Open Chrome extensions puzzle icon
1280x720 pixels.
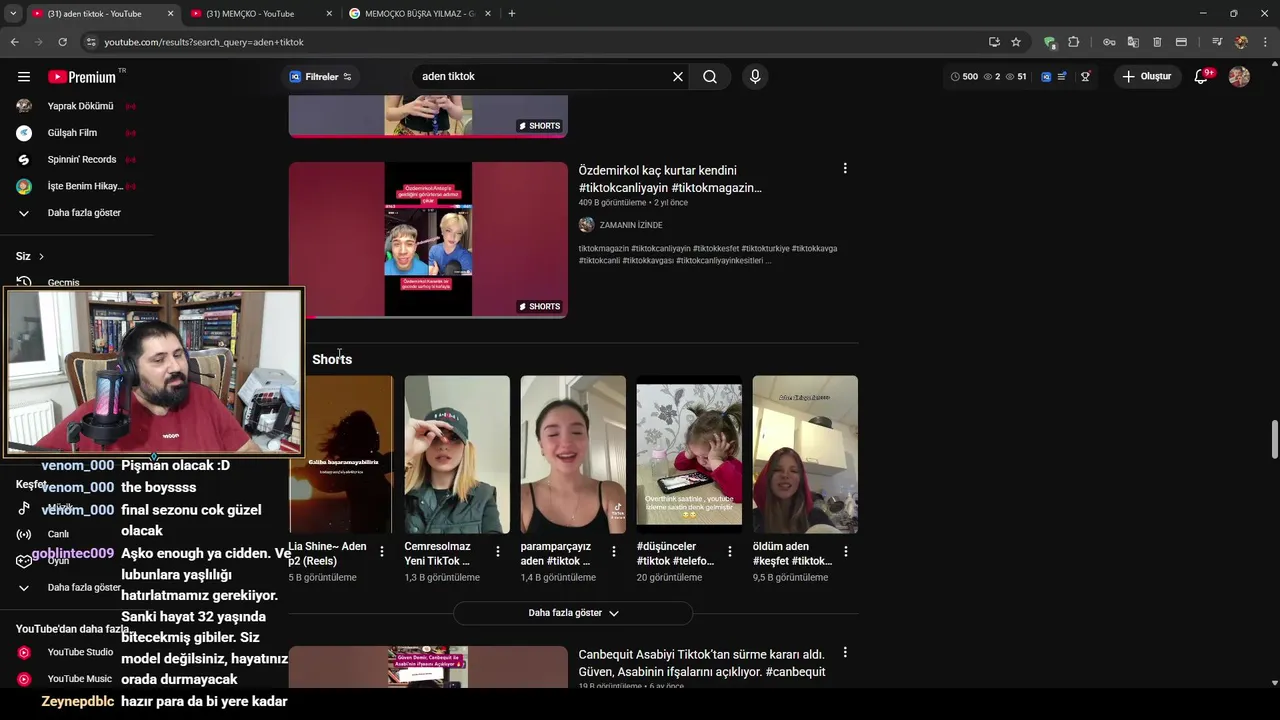click(x=1074, y=42)
